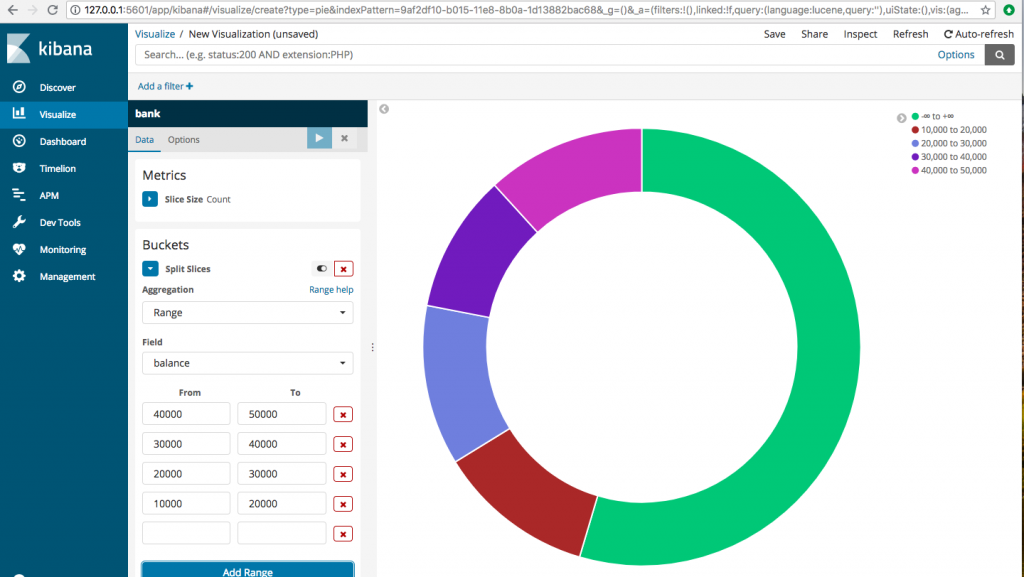
Task: Select the Visualize bar chart icon
Action: pyautogui.click(x=20, y=114)
